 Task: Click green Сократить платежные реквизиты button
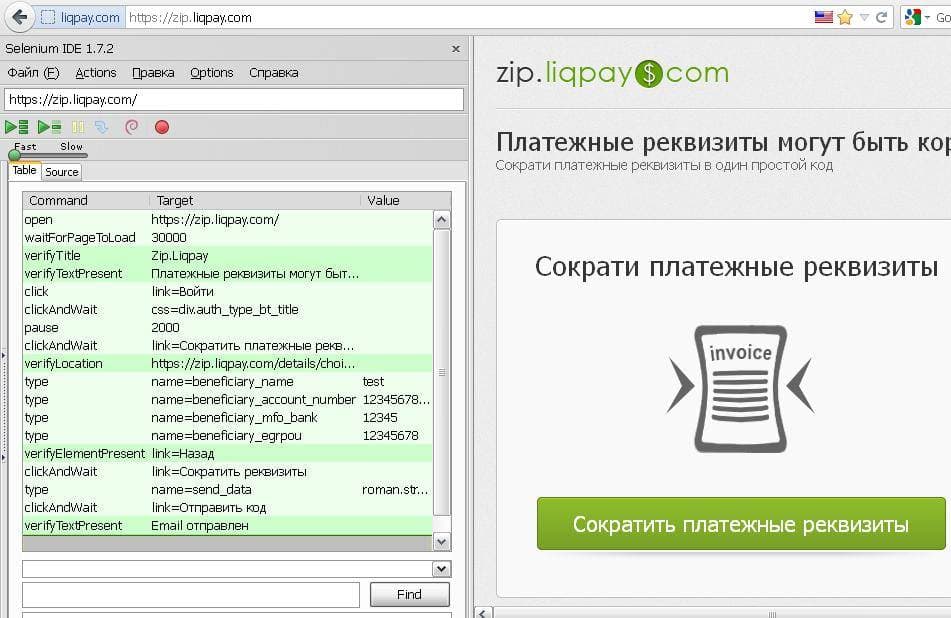click(x=741, y=524)
